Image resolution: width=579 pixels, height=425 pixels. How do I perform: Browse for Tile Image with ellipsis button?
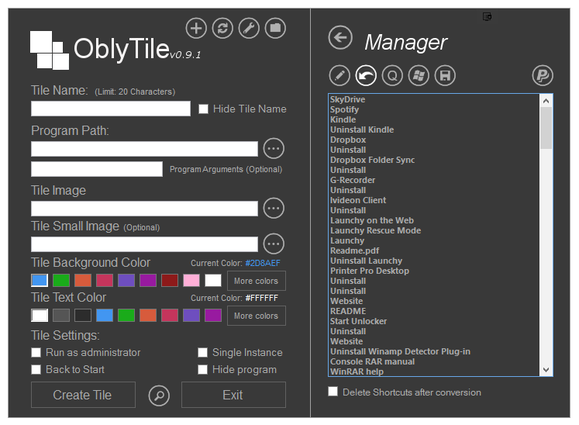click(274, 208)
